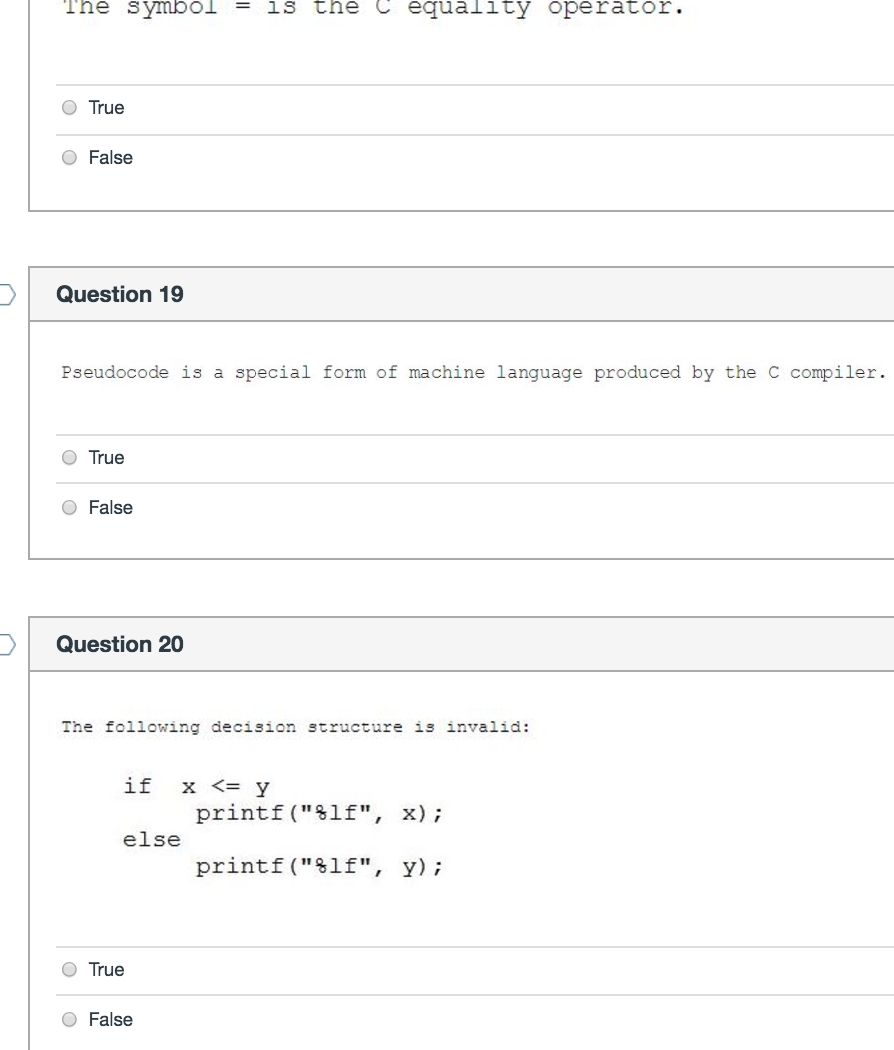Click the 'if x <= y' code line
Image resolution: width=894 pixels, height=1050 pixels.
(x=196, y=787)
